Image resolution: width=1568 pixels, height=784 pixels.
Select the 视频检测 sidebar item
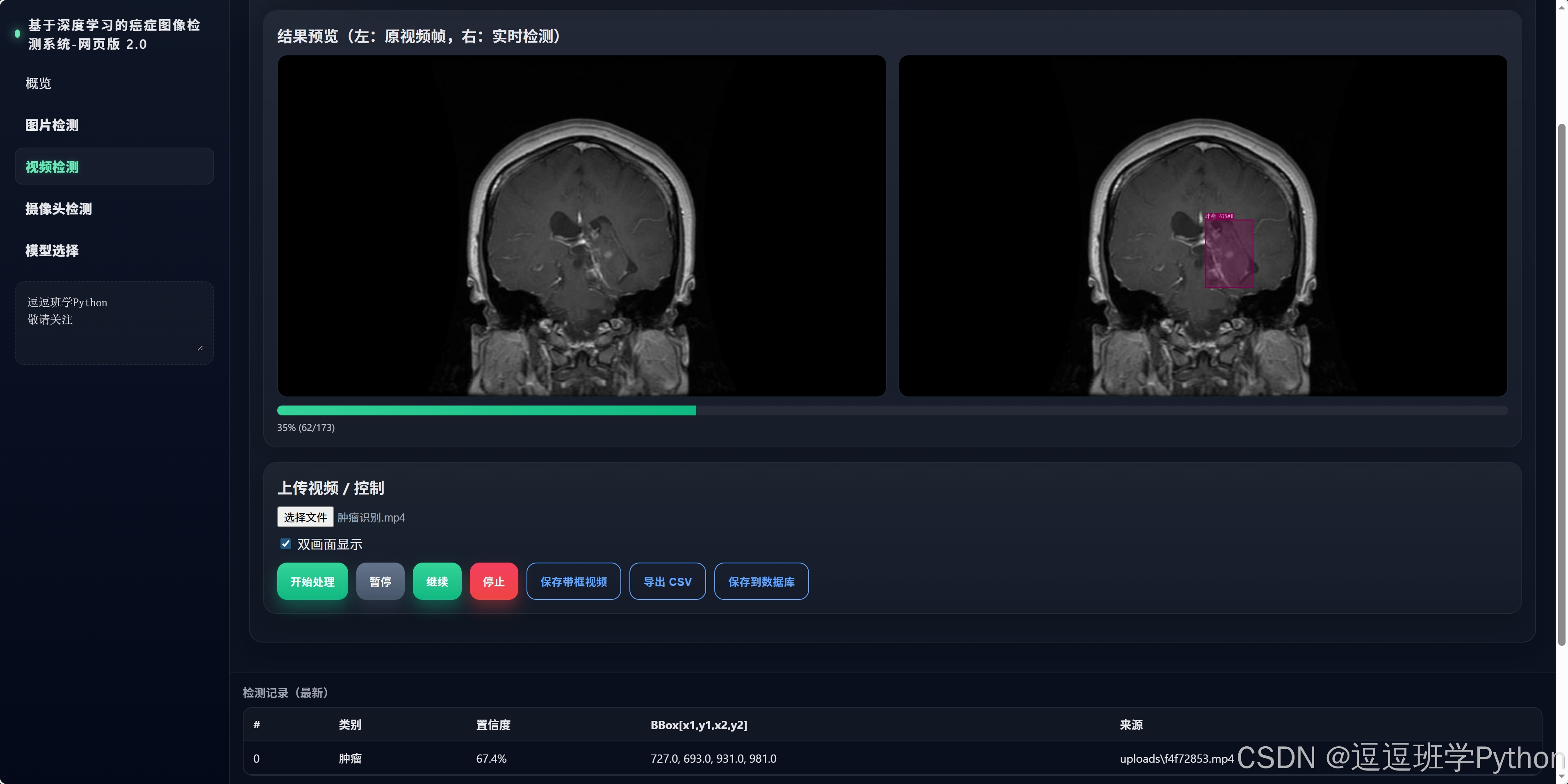pos(52,167)
